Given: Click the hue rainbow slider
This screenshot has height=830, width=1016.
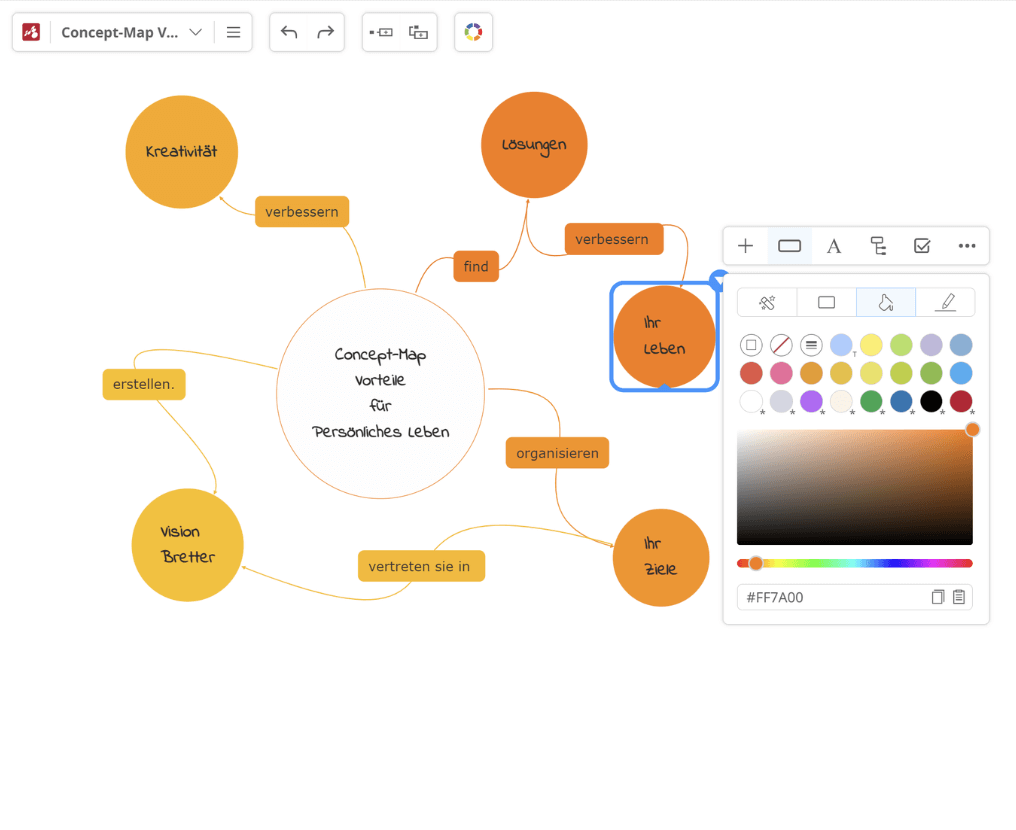Looking at the screenshot, I should (855, 563).
